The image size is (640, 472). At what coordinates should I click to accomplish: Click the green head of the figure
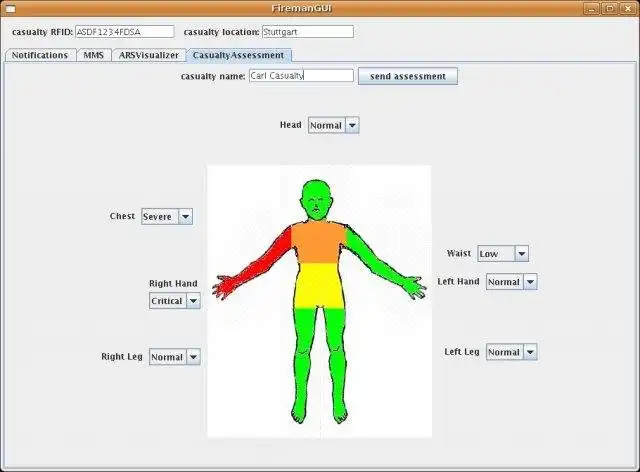(316, 200)
